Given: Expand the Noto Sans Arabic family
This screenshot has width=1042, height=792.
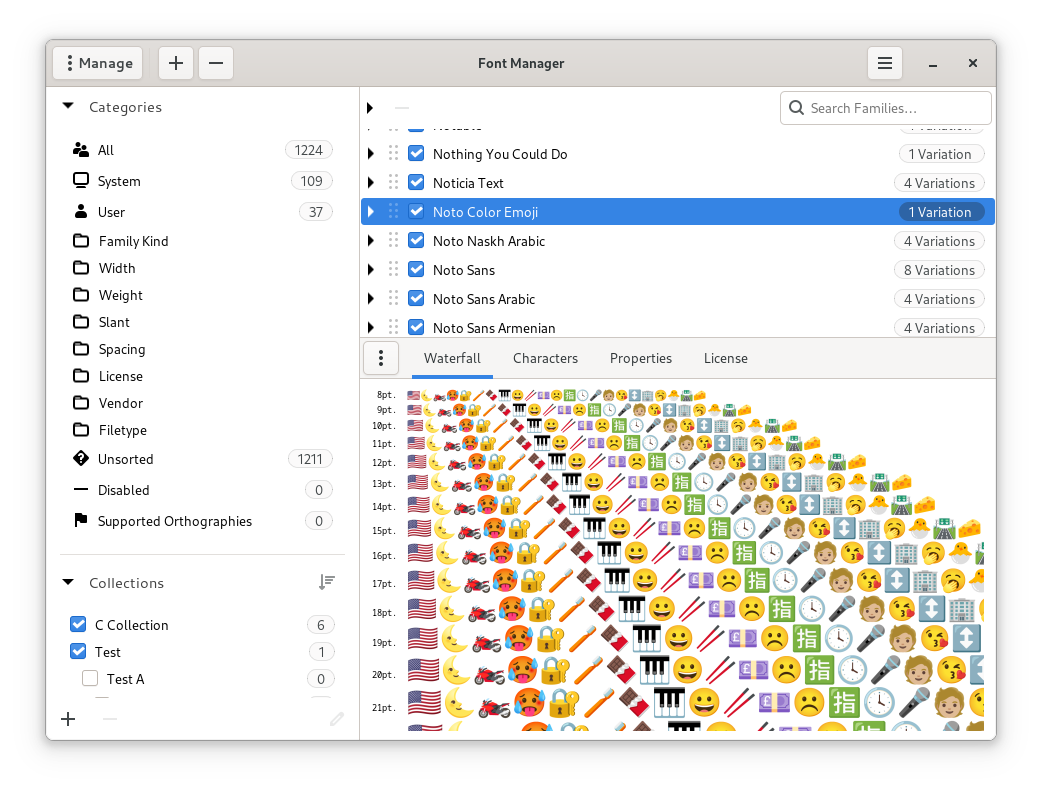Looking at the screenshot, I should [370, 298].
